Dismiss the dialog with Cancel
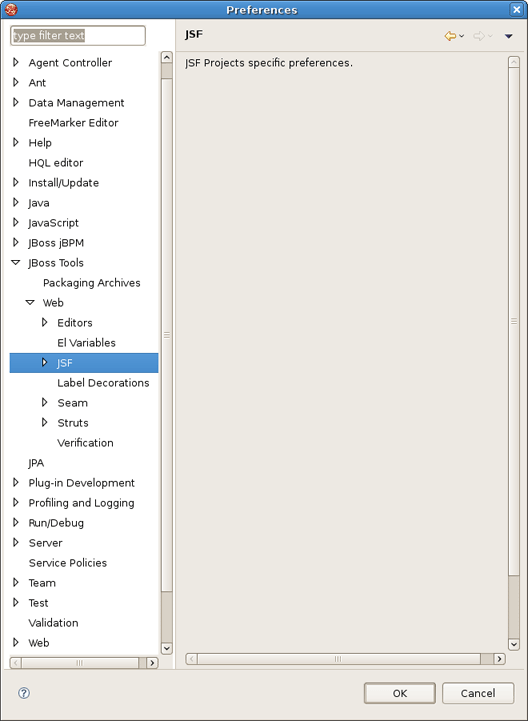Screen dimensions: 528x721 [478, 693]
